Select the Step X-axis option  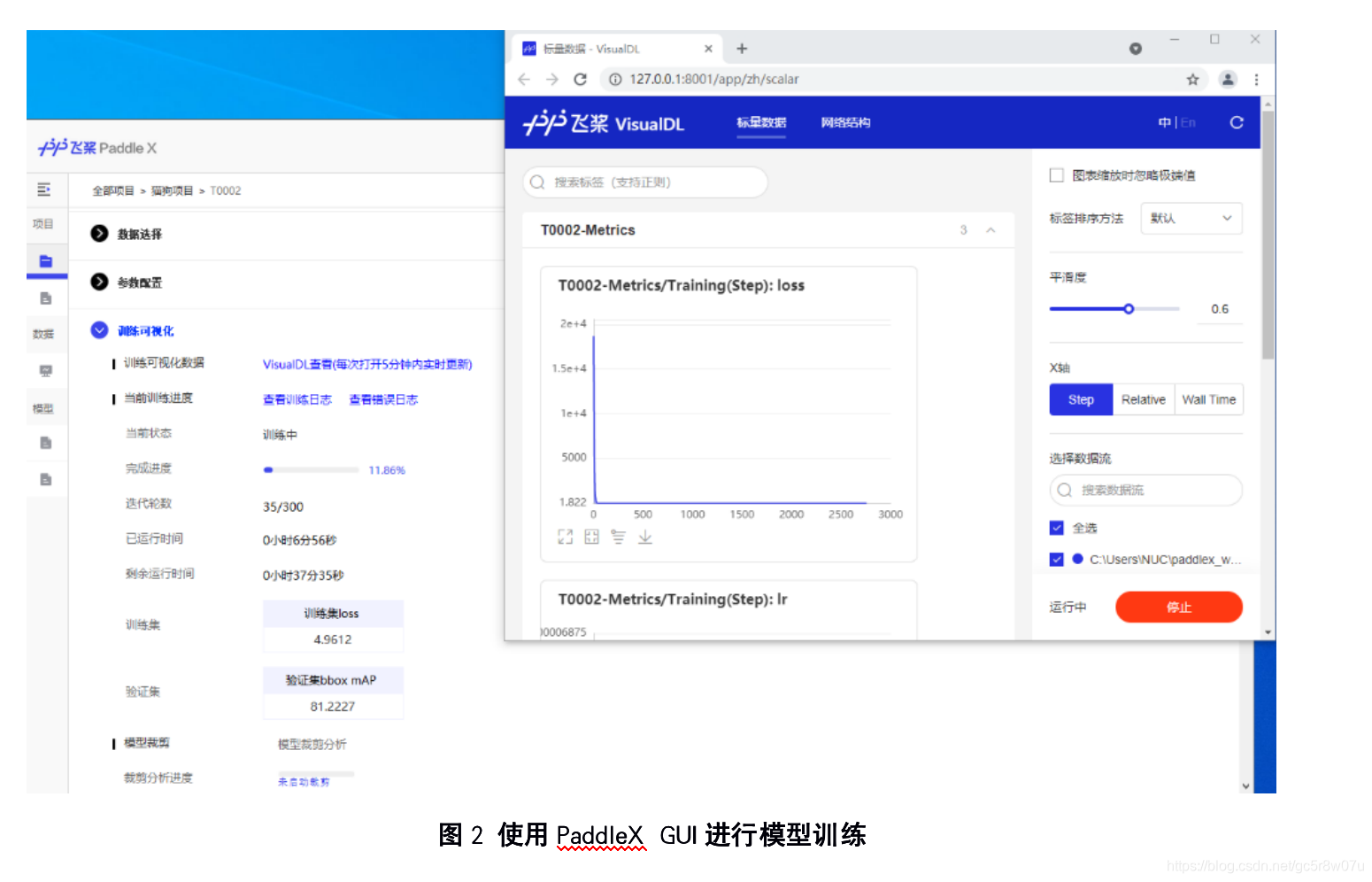(x=1081, y=399)
